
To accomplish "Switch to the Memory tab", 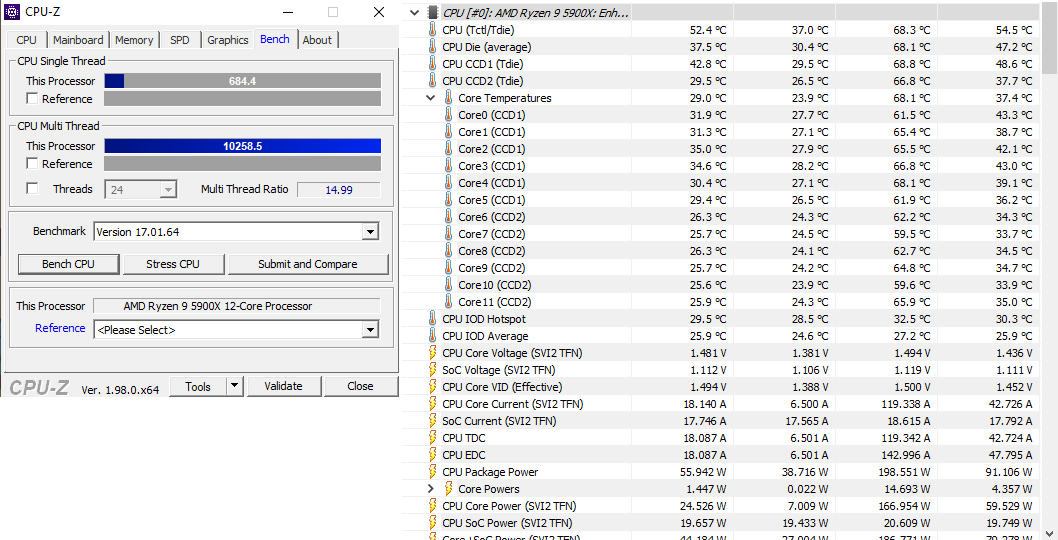I will [134, 40].
